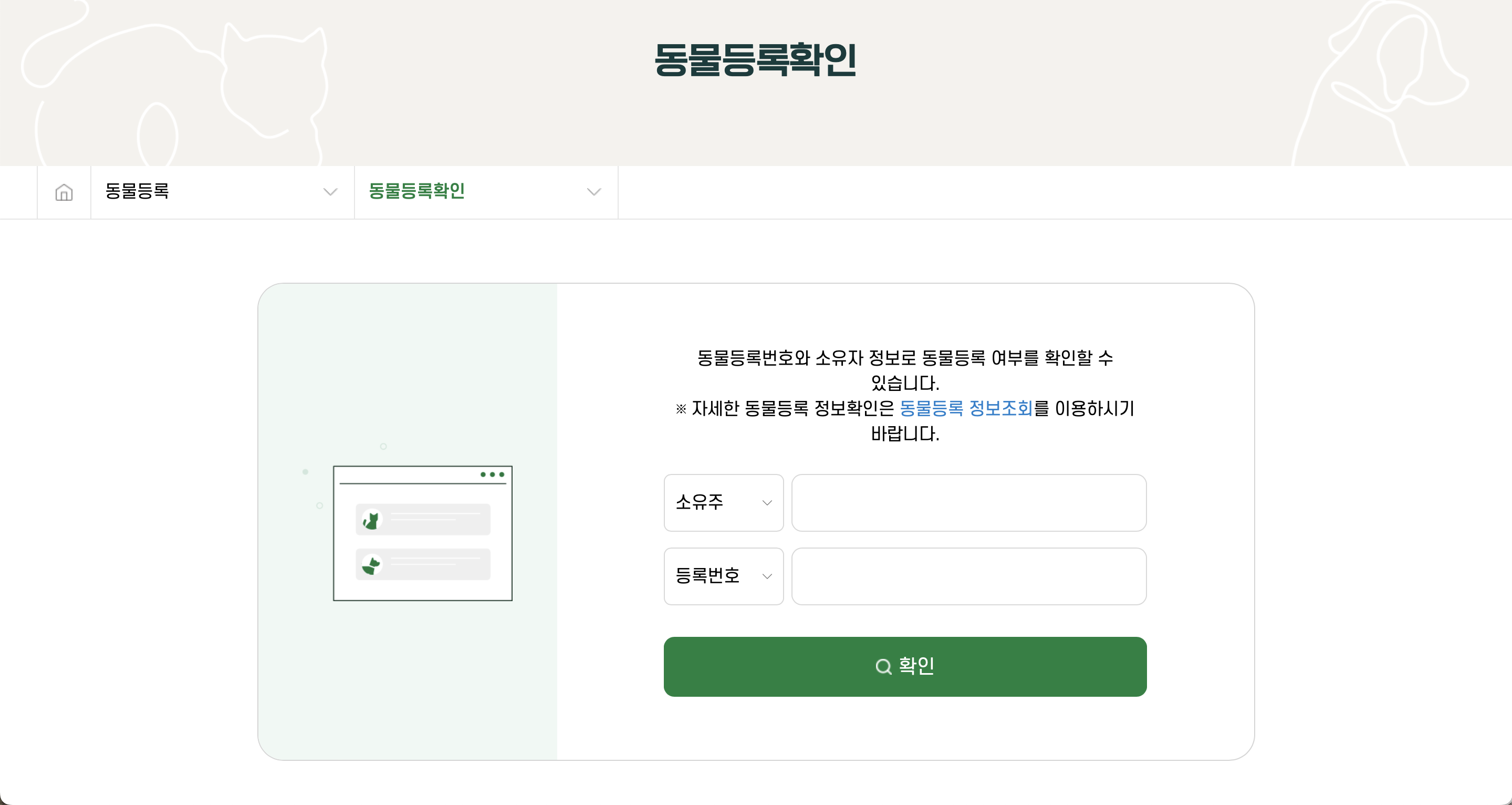
Task: Select 동물등록 in the breadcrumb navigation
Action: (138, 191)
